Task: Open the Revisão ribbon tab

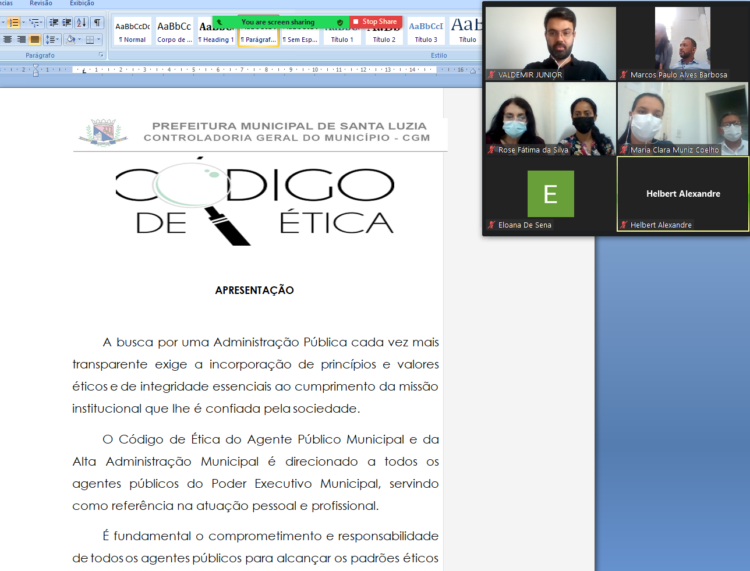Action: pos(41,4)
